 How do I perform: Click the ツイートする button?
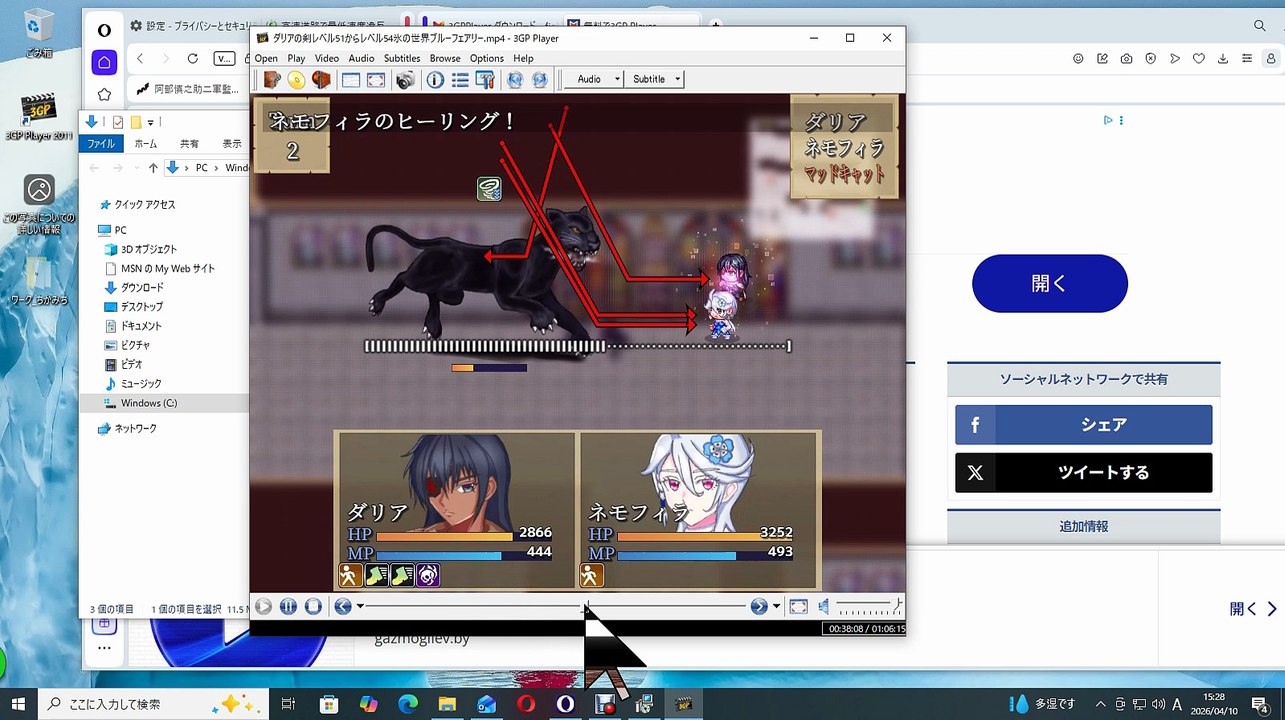click(x=1084, y=473)
